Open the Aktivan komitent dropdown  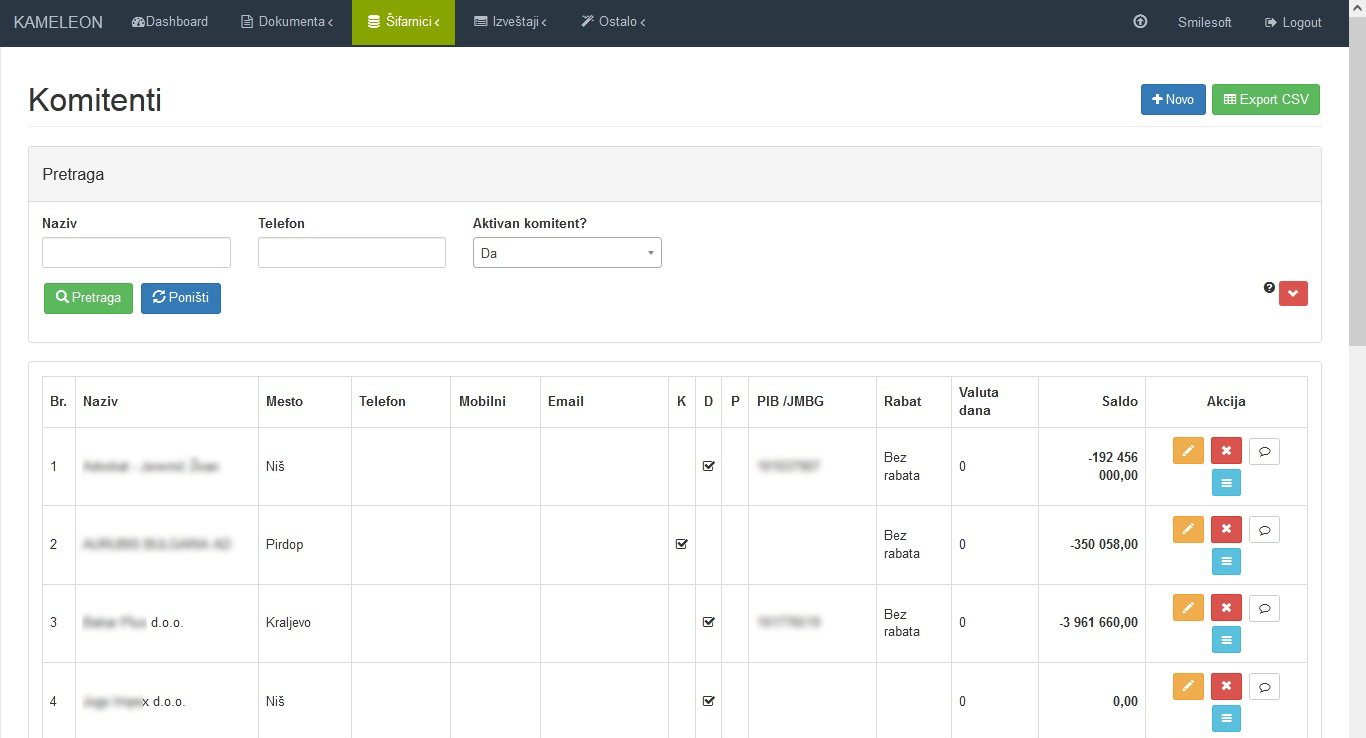coord(567,253)
